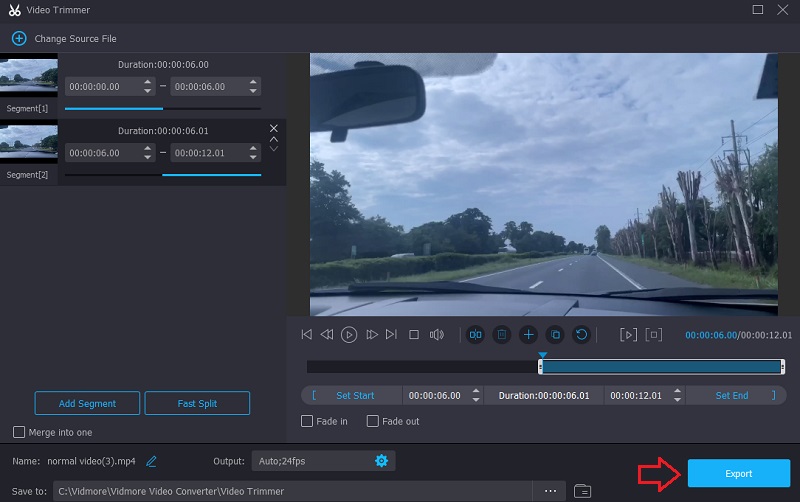The height and width of the screenshot is (502, 800).
Task: Click the split segment icon
Action: coord(475,335)
